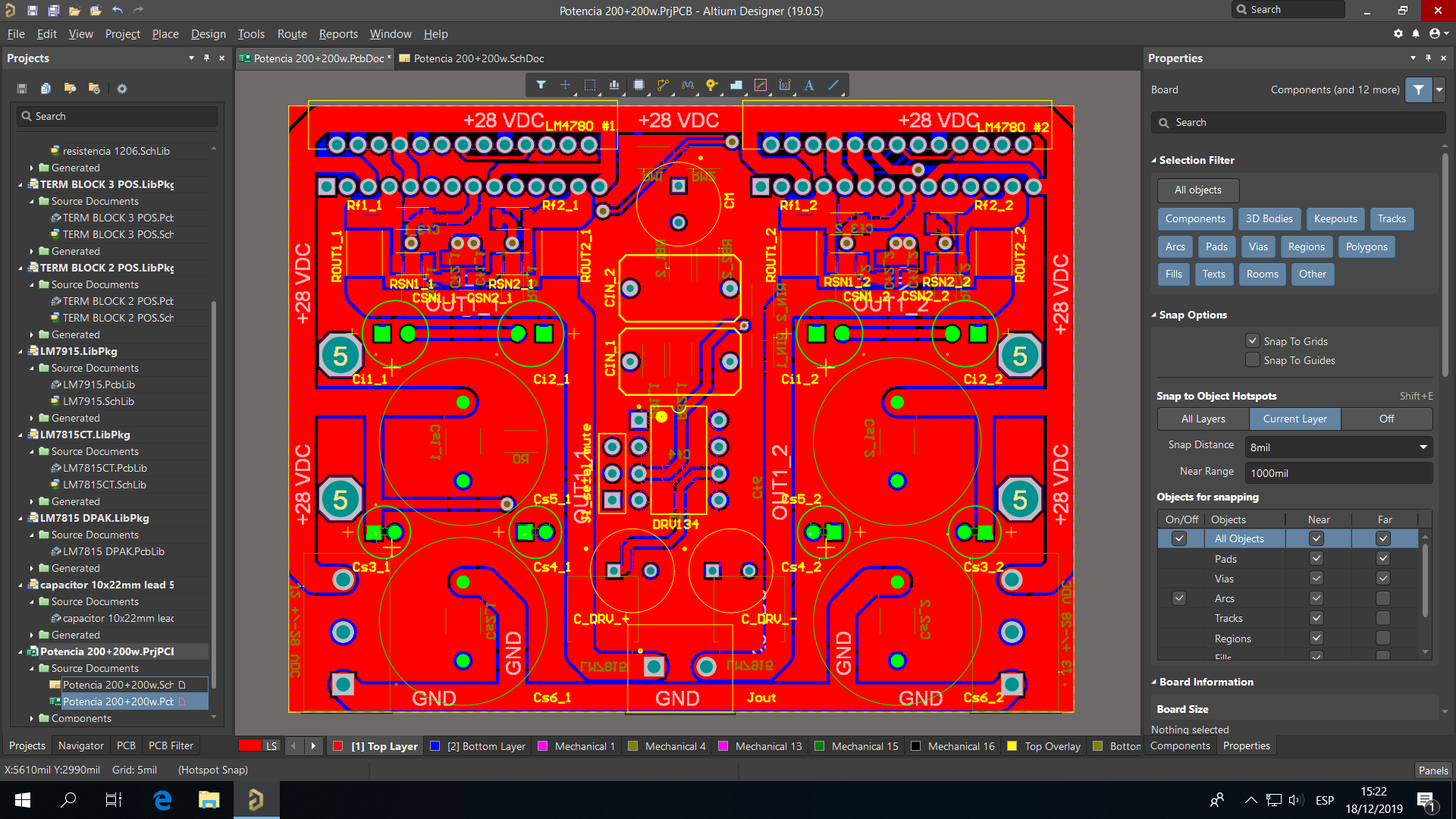Toggle Pads Near snapping checkbox
This screenshot has height=819, width=1456.
click(x=1316, y=558)
